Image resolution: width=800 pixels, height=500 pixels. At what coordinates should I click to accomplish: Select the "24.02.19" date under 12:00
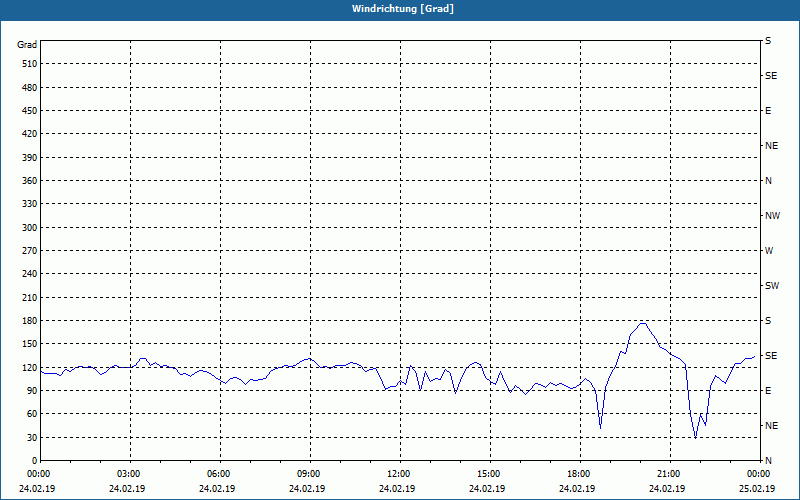pyautogui.click(x=397, y=489)
